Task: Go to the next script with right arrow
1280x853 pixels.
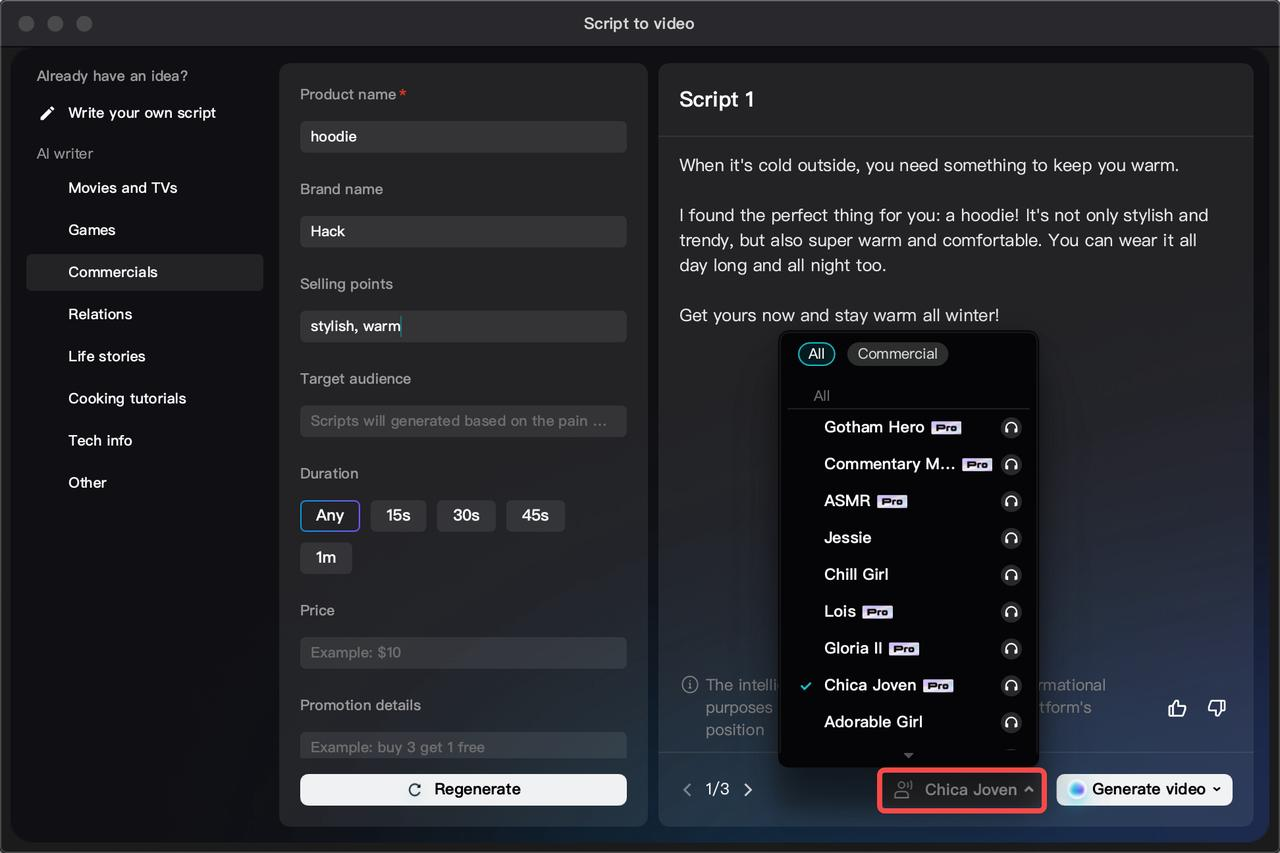Action: click(748, 789)
